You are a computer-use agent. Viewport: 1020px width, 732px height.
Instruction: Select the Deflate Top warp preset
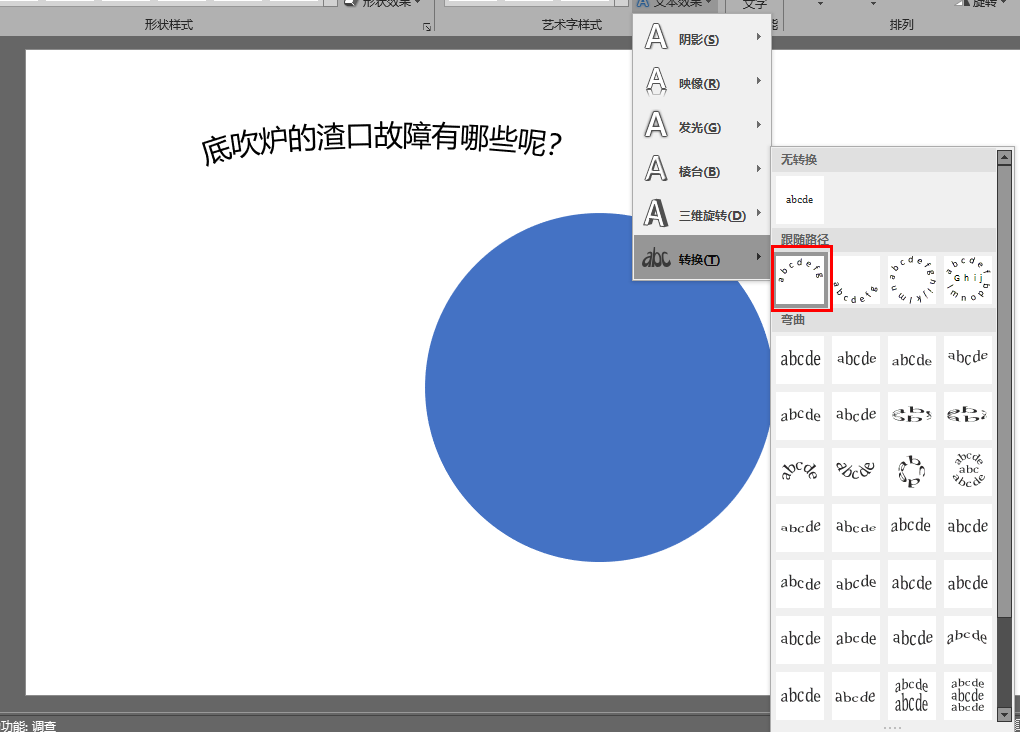click(x=856, y=696)
